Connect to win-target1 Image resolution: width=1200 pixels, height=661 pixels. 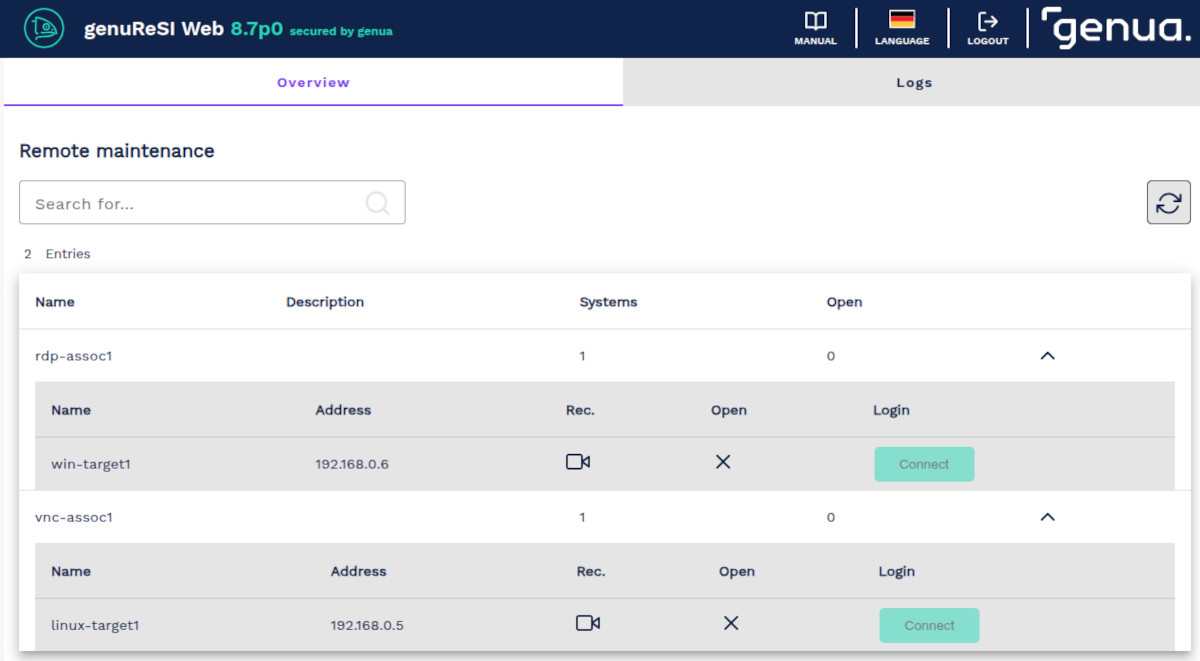point(924,464)
